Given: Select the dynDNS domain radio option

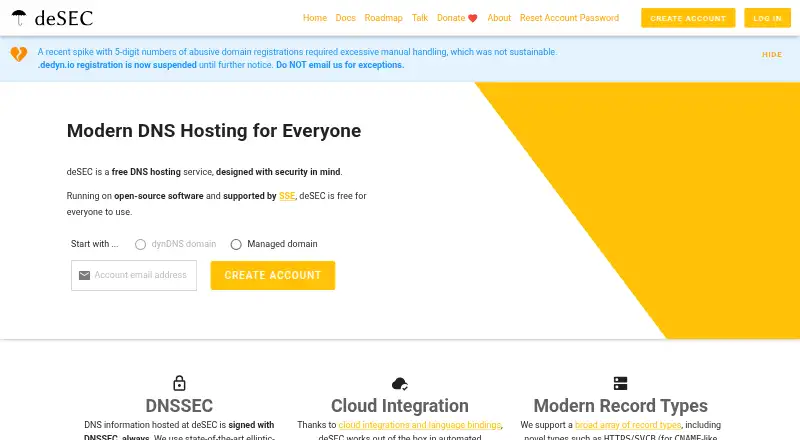Looking at the screenshot, I should (140, 245).
